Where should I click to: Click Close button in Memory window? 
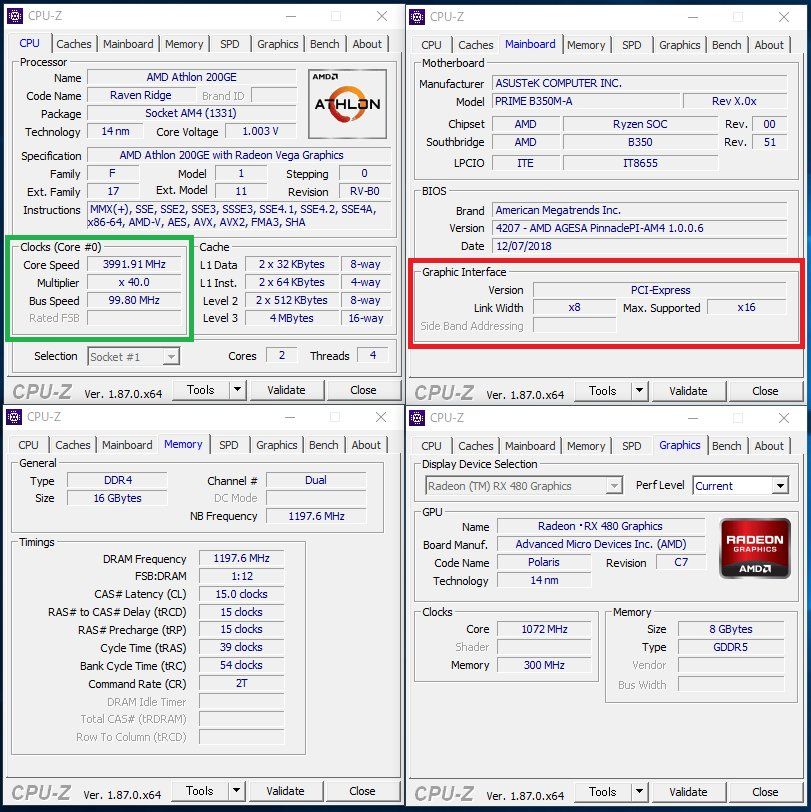tap(363, 791)
